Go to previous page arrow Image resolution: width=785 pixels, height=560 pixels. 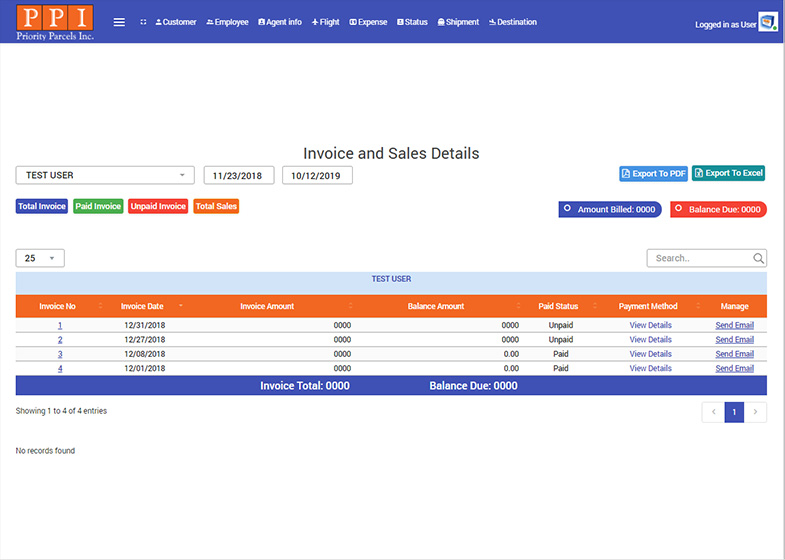tap(713, 412)
